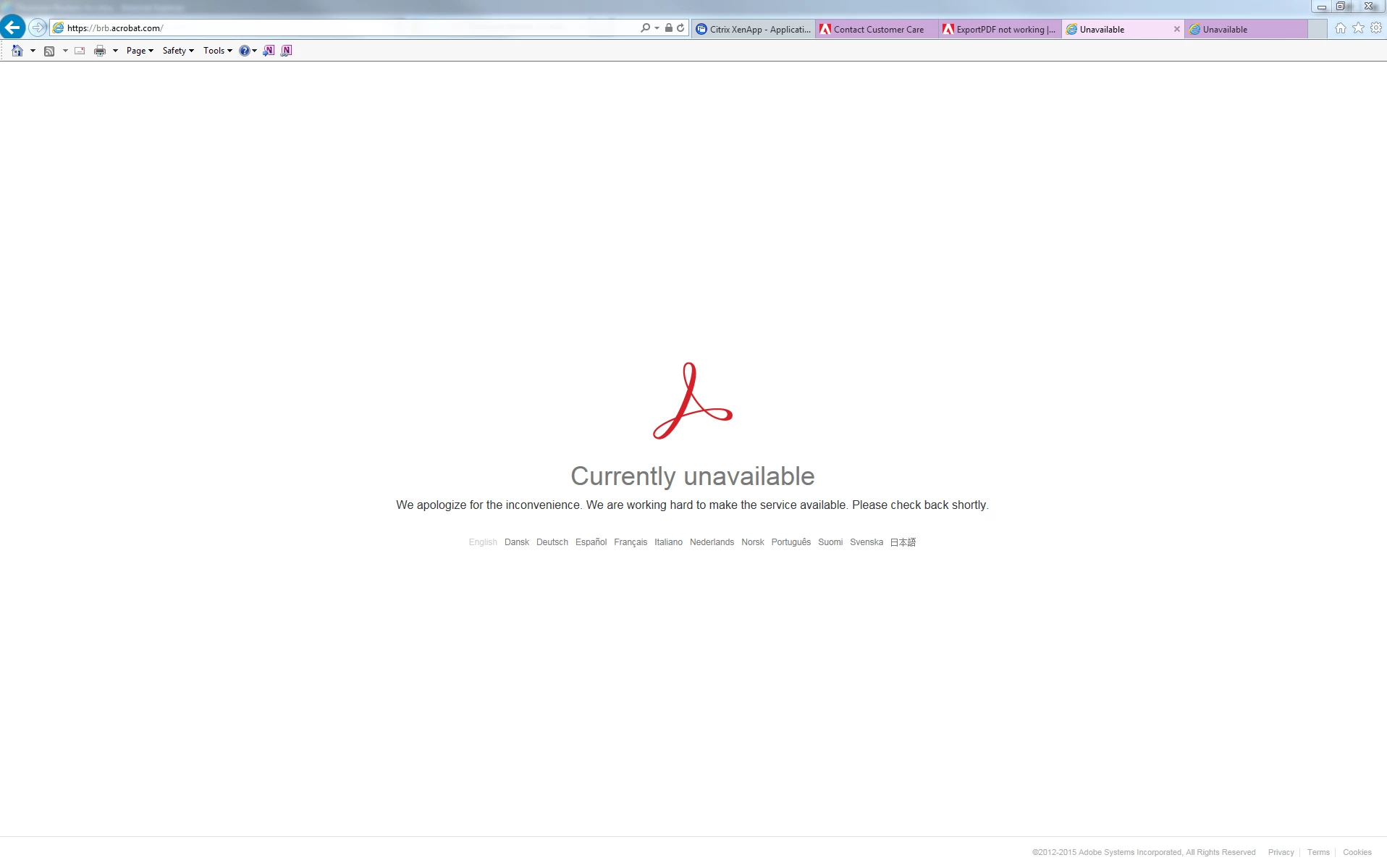This screenshot has width=1387, height=868.
Task: Restore down the browser window
Action: click(1340, 7)
